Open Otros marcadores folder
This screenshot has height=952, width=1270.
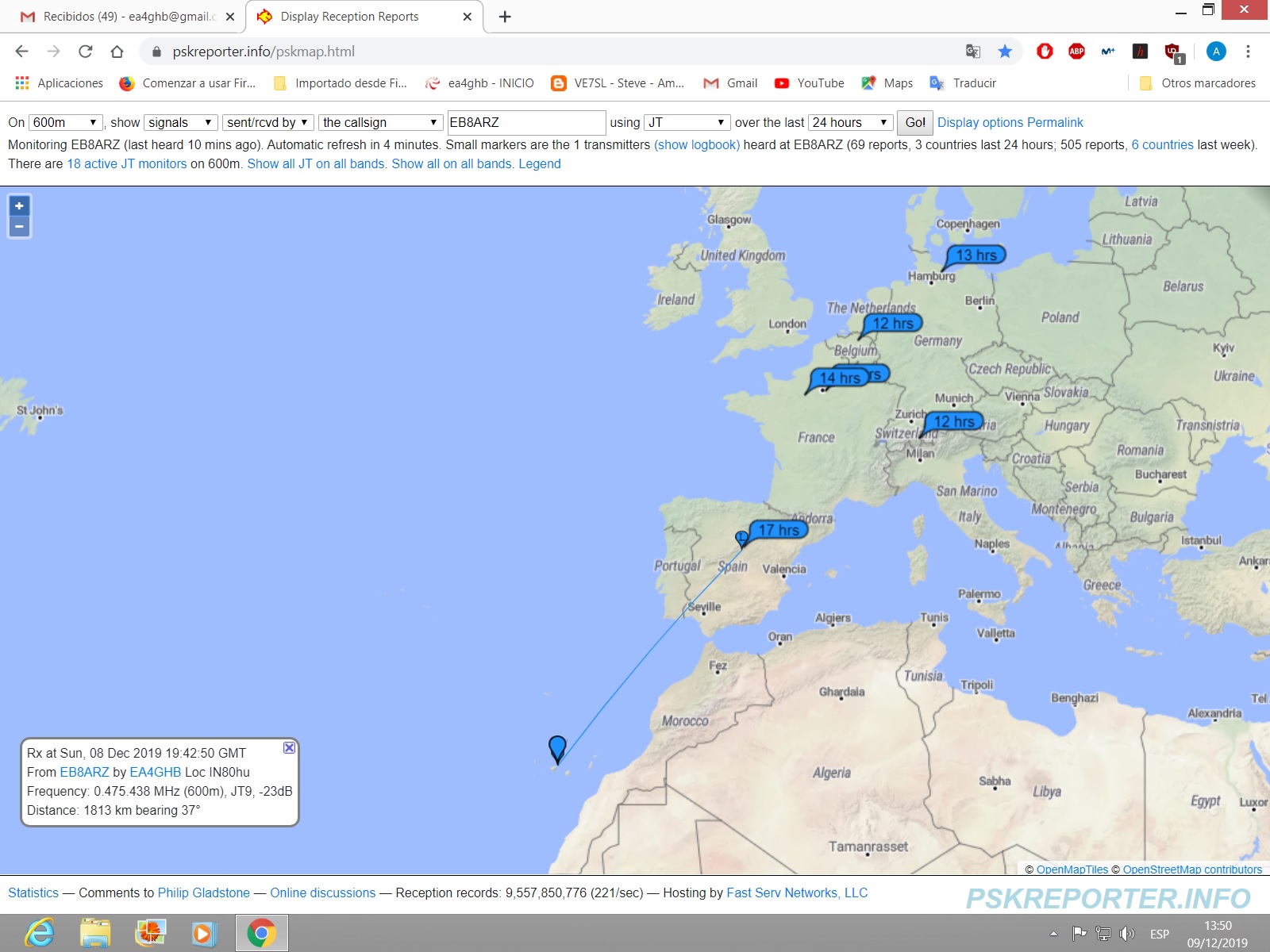[1198, 83]
